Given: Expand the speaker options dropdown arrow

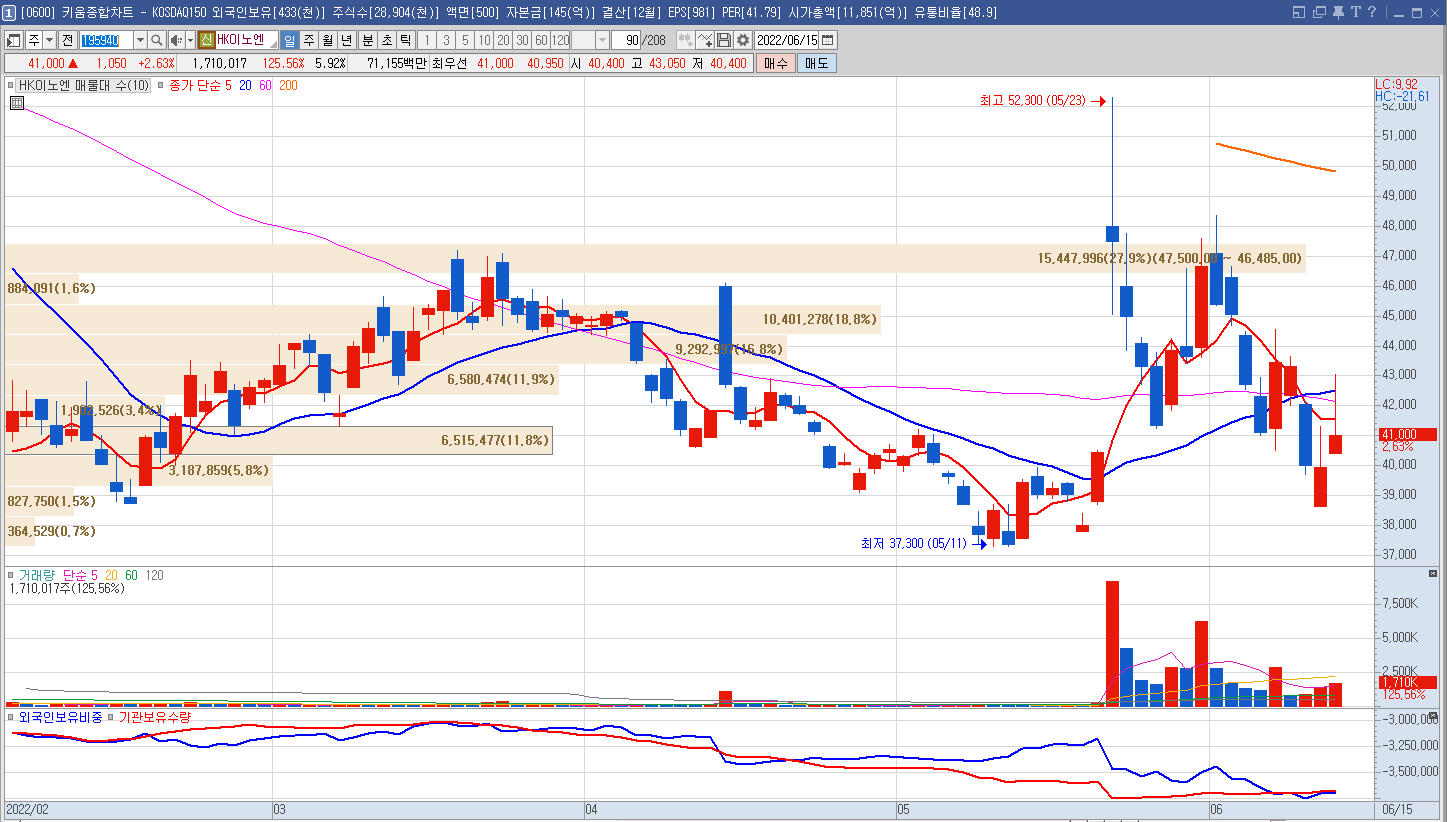Looking at the screenshot, I should coord(190,40).
